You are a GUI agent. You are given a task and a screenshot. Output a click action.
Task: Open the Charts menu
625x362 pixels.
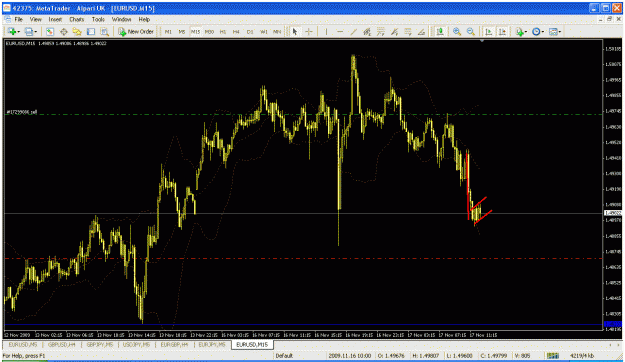tap(77, 19)
